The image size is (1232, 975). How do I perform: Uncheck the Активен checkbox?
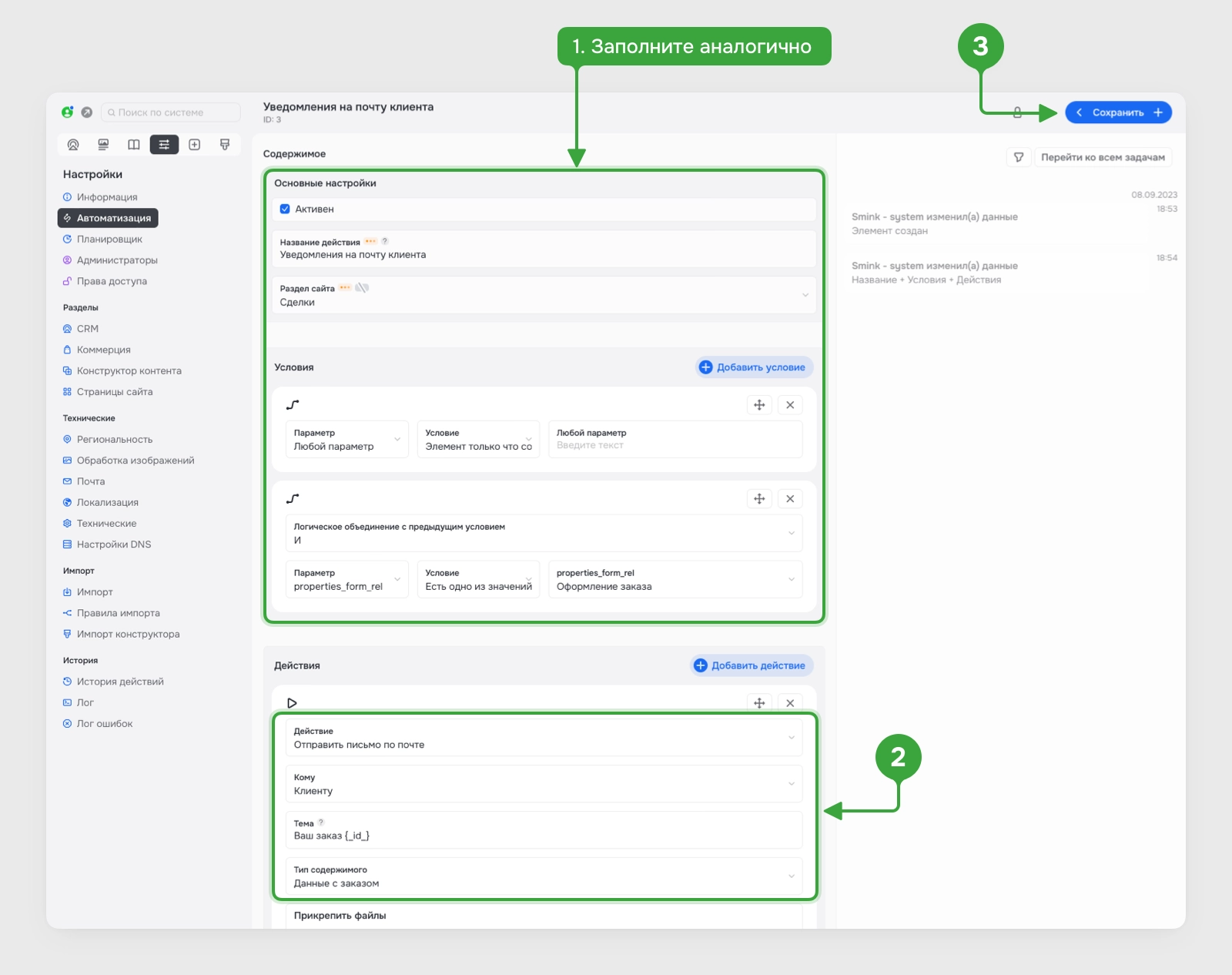coord(285,209)
